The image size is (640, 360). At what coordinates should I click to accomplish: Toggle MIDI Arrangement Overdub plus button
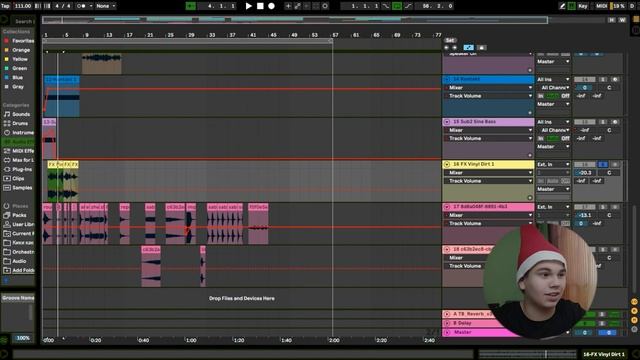(x=289, y=6)
